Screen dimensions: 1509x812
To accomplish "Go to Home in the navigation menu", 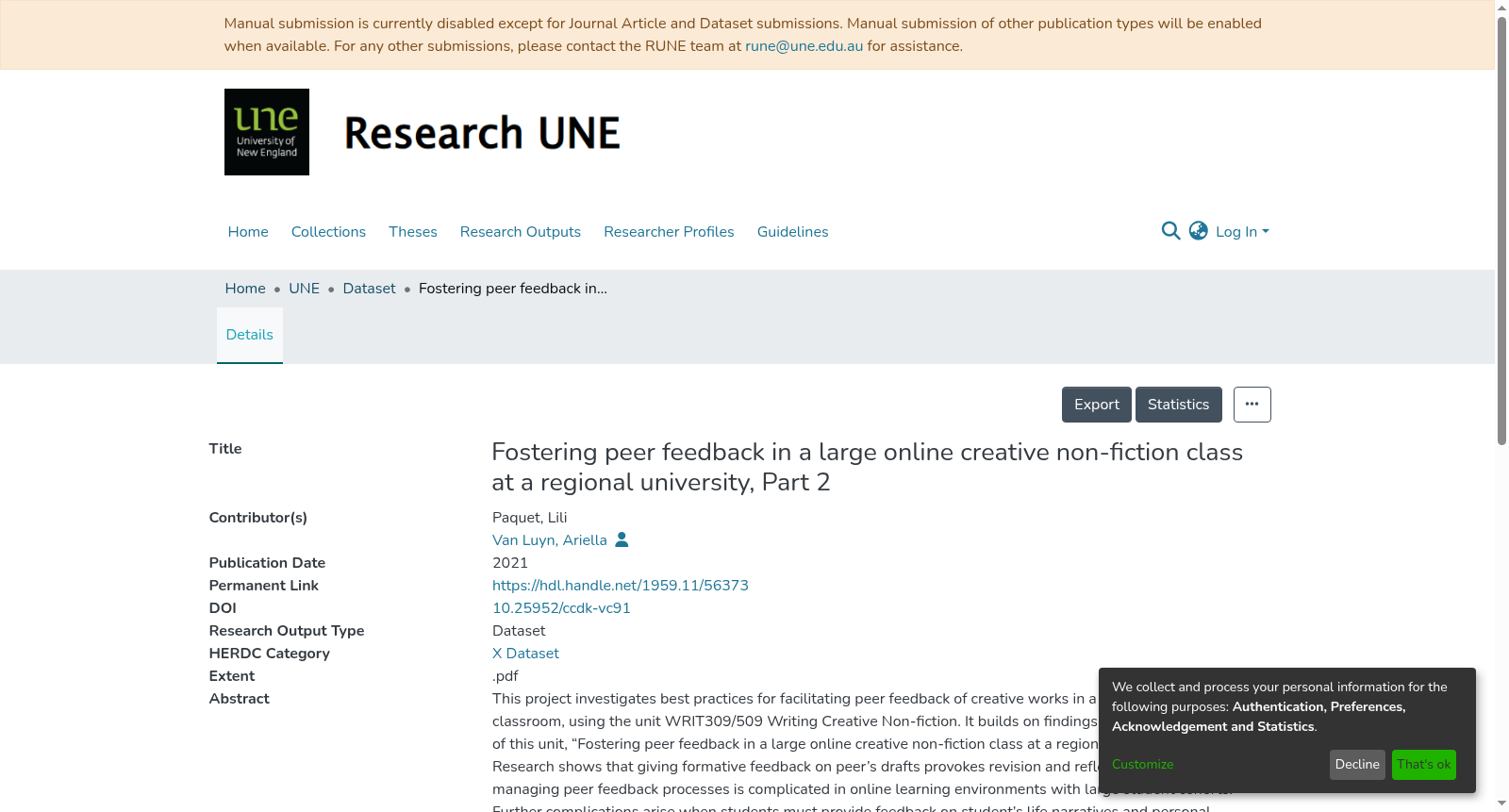I will click(248, 232).
